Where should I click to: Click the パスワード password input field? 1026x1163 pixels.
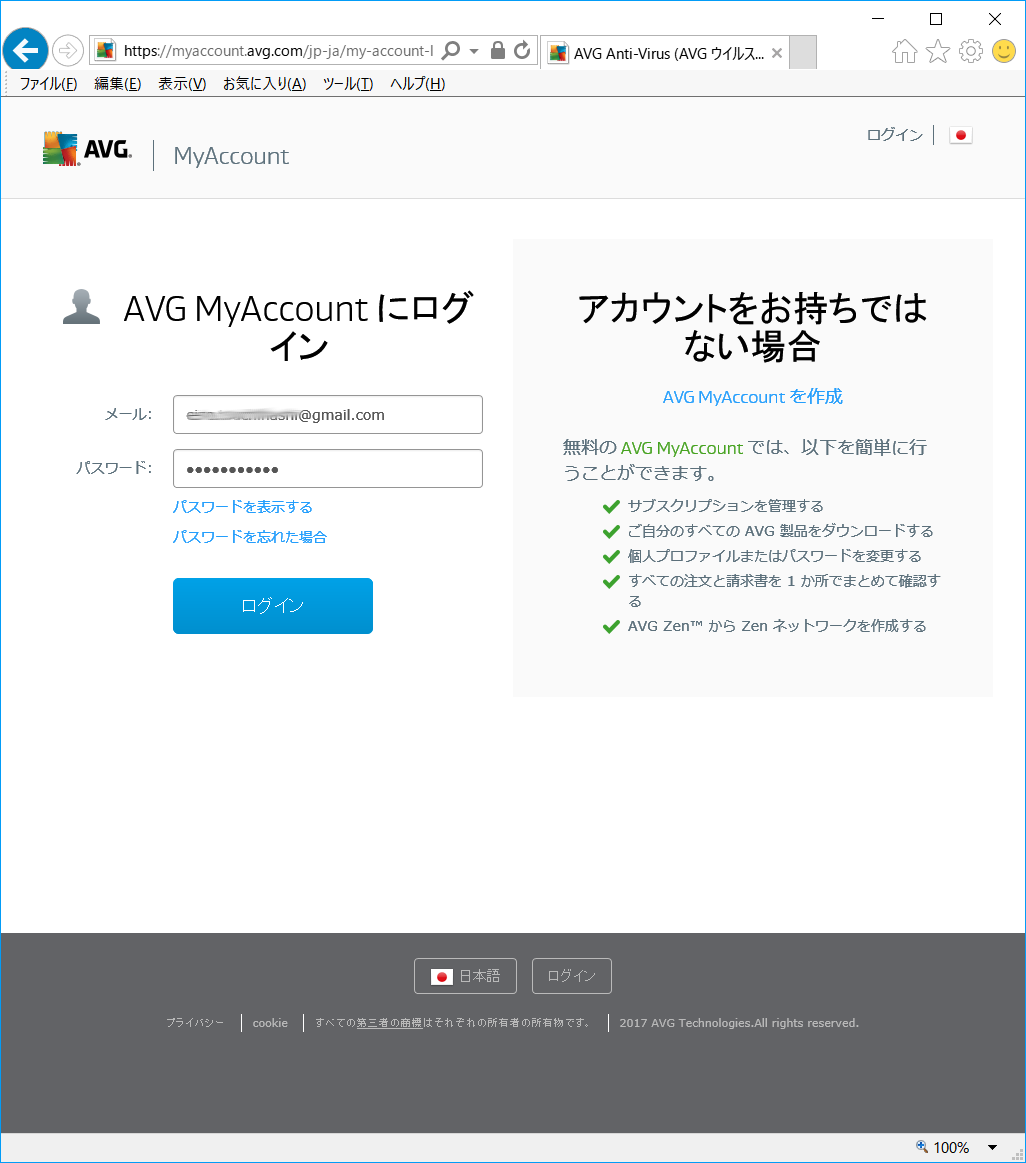[x=328, y=469]
